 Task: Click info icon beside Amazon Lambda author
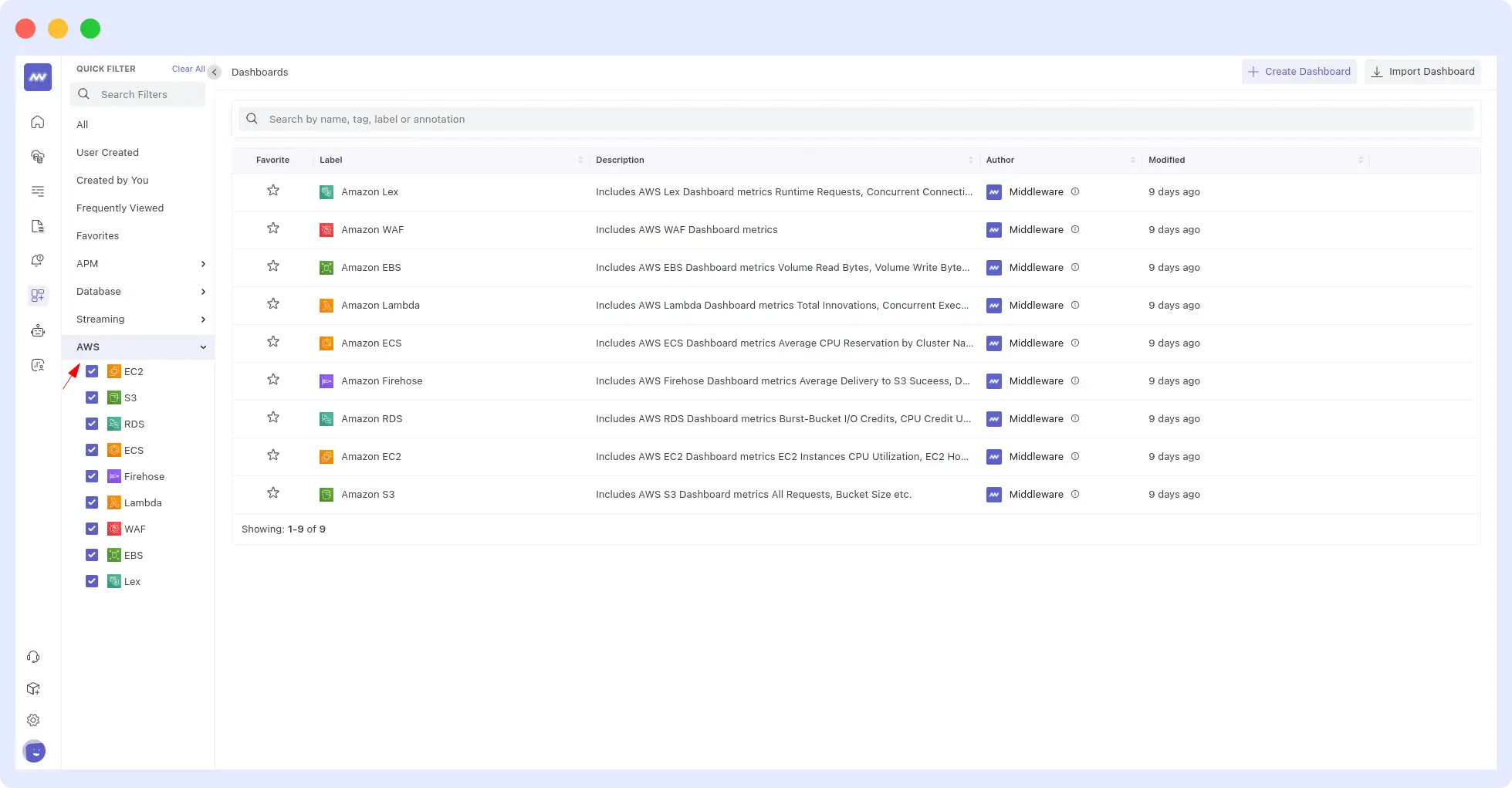click(x=1075, y=305)
